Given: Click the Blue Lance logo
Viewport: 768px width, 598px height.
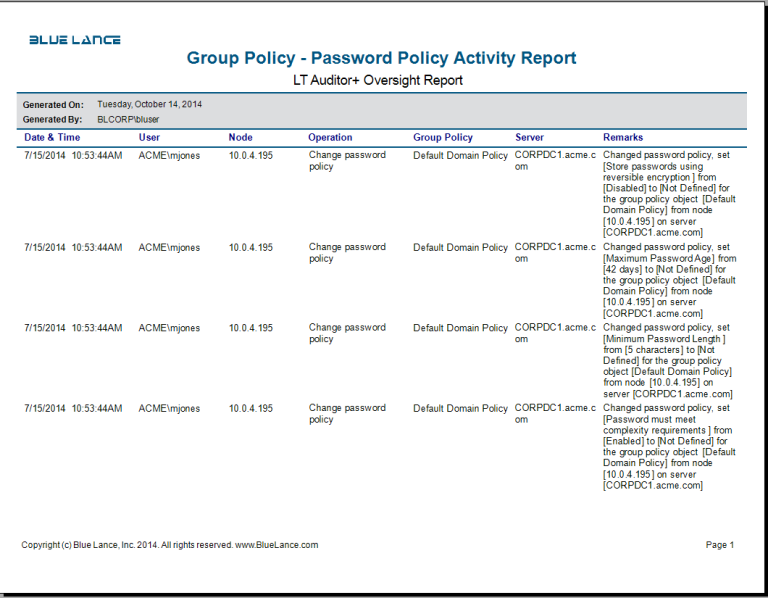Looking at the screenshot, I should (x=75, y=40).
